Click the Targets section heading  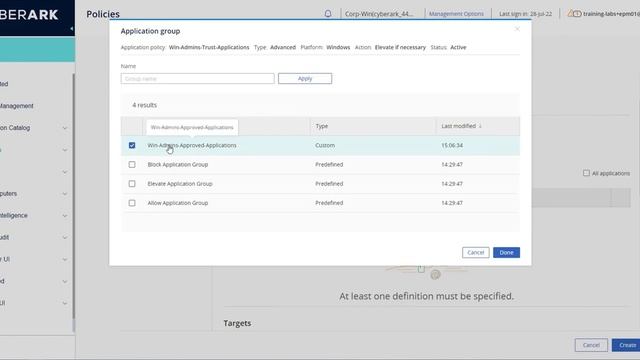pos(237,323)
